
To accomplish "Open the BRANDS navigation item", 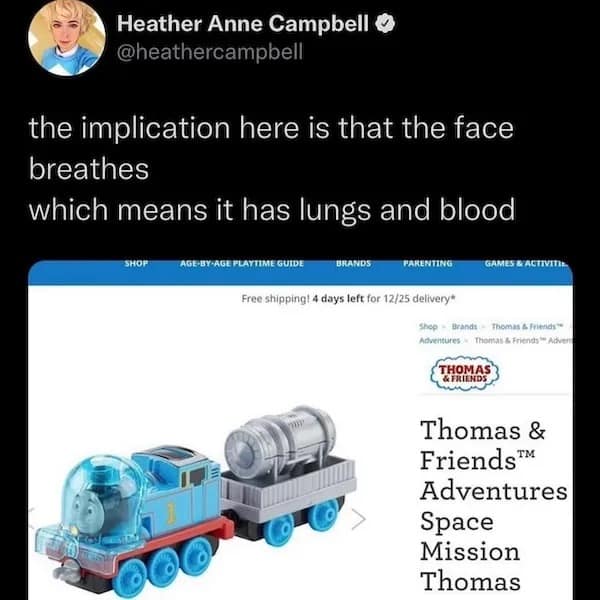I will point(354,264).
